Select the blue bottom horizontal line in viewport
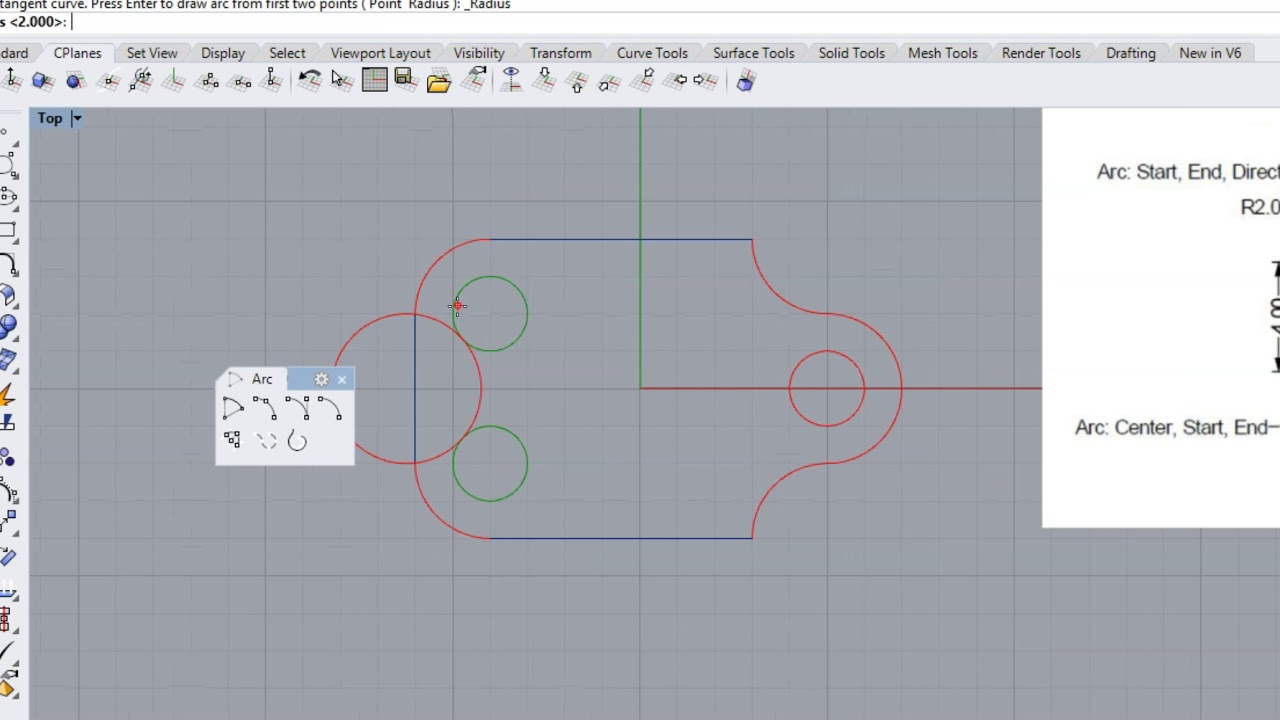This screenshot has width=1280, height=720. point(620,538)
